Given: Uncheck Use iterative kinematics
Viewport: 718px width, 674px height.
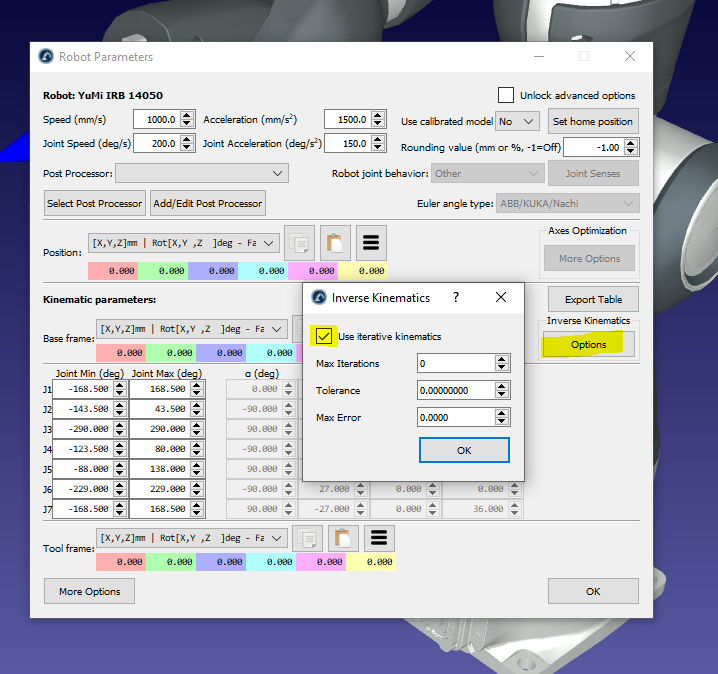Looking at the screenshot, I should click(x=324, y=336).
